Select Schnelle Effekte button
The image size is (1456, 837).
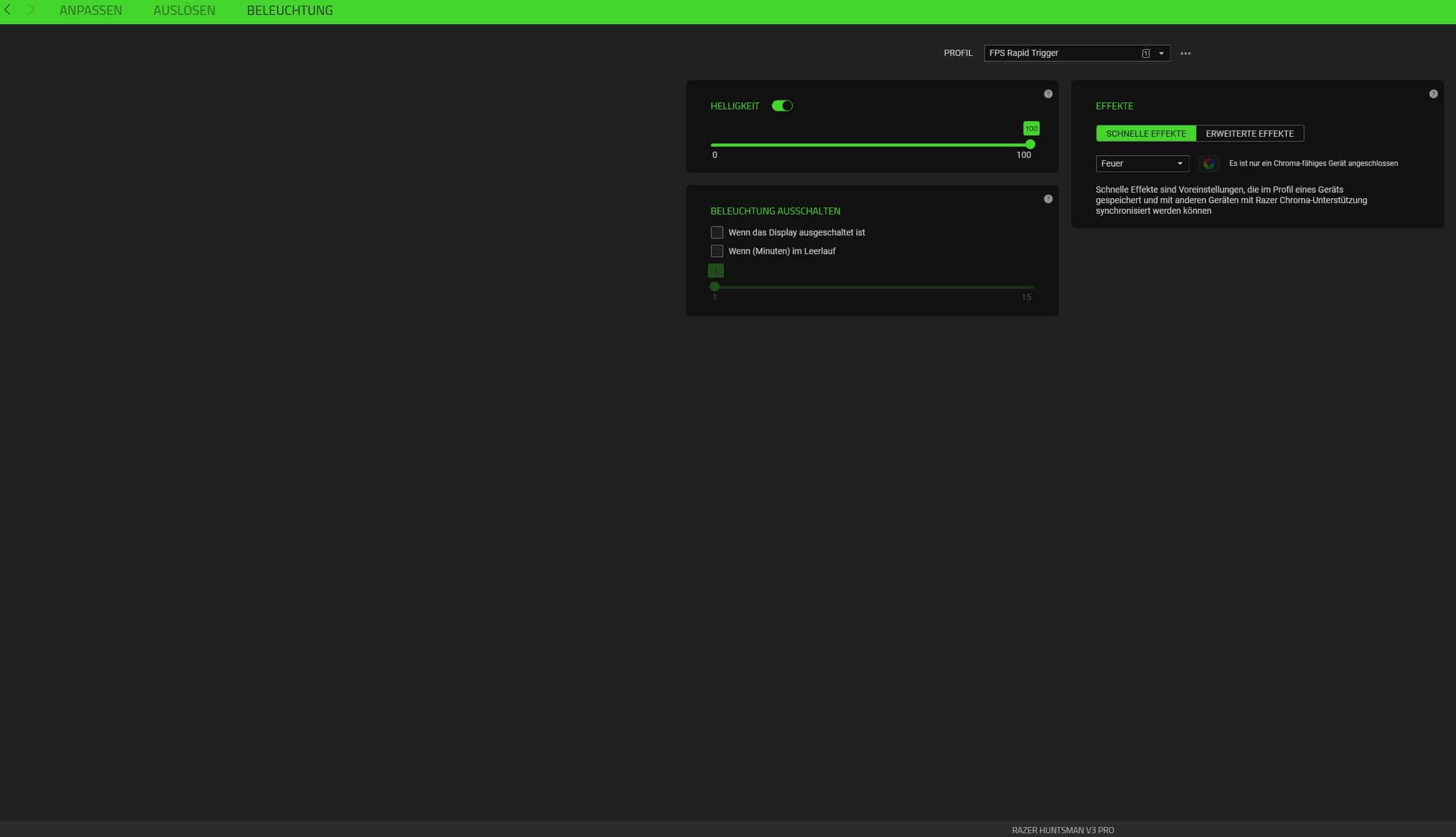tap(1145, 134)
